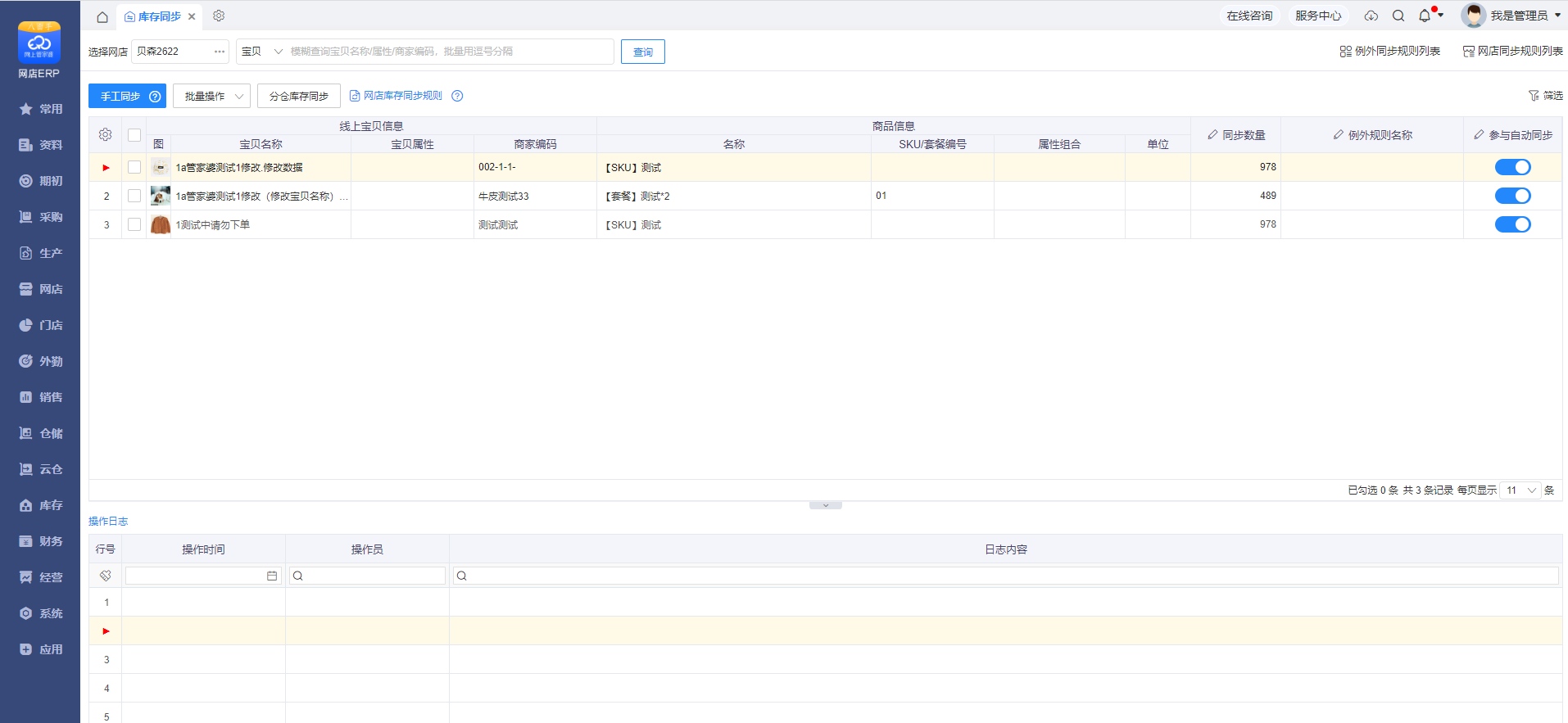Screen dimensions: 1568x723
Task: Click the 网店ERP logo
Action: click(x=39, y=49)
